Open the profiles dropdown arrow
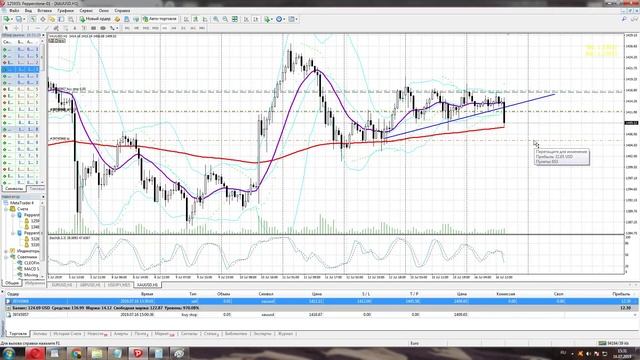 click(24, 19)
